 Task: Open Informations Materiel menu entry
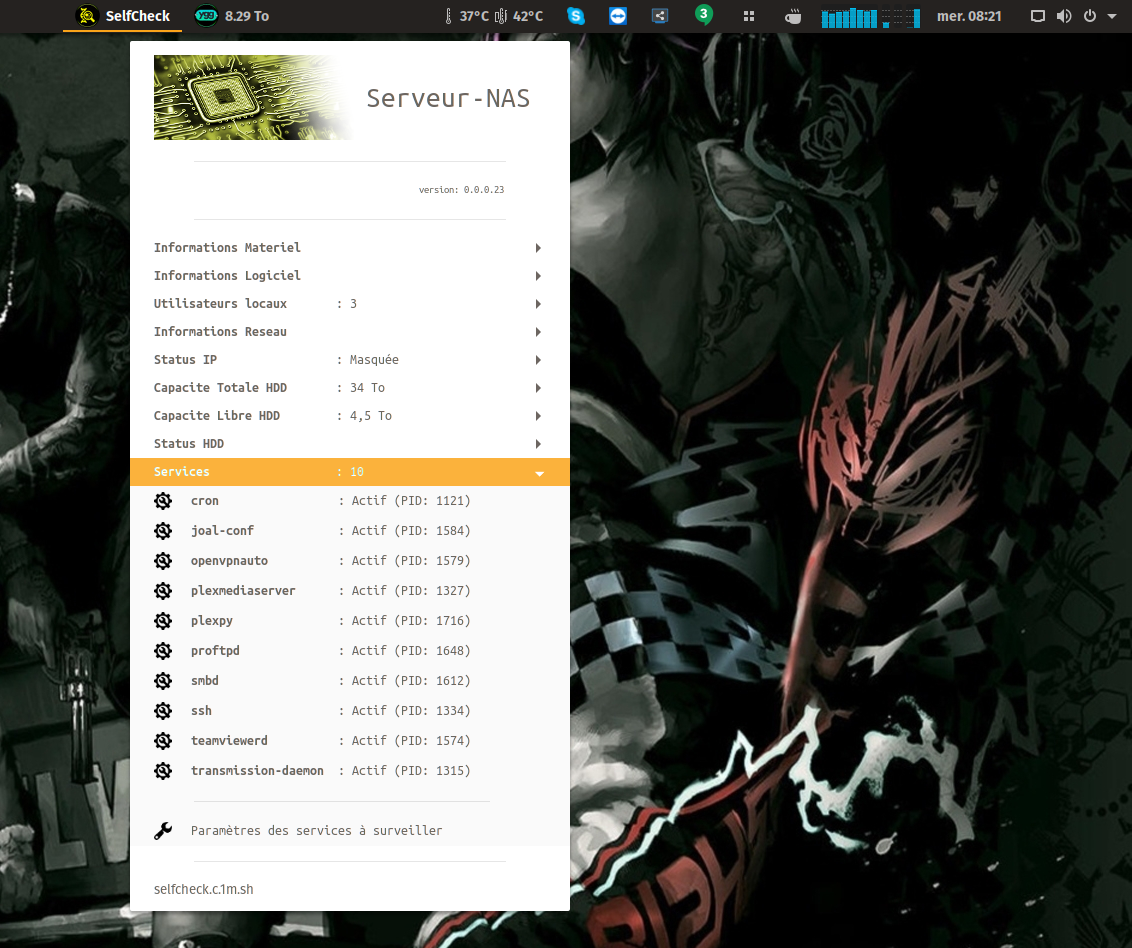tap(349, 248)
